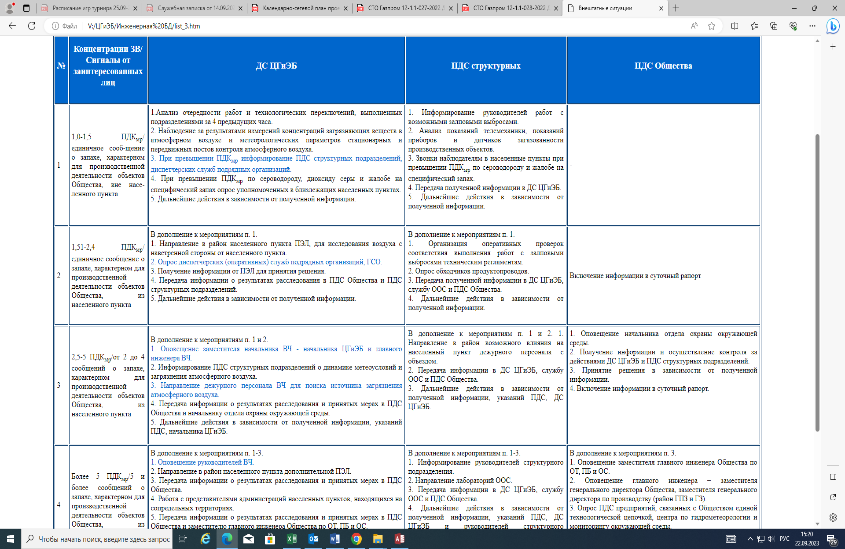Switch to the 'Служебная записка' tab
This screenshot has width=845, height=549.
point(194,8)
